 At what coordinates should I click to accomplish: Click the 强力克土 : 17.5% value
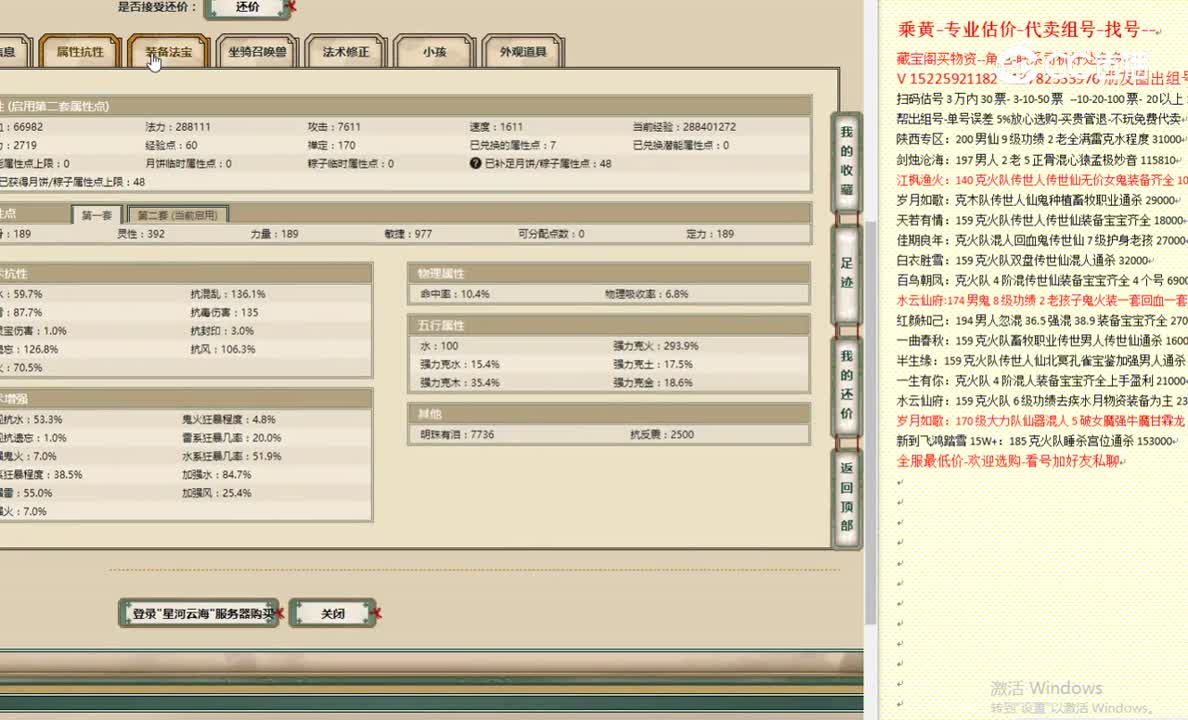pos(653,364)
